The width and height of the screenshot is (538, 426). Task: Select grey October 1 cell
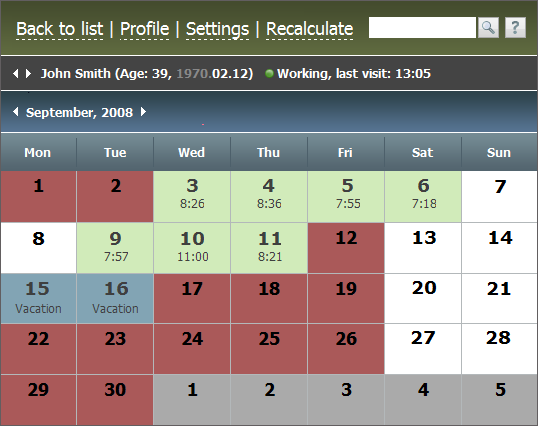[192, 400]
